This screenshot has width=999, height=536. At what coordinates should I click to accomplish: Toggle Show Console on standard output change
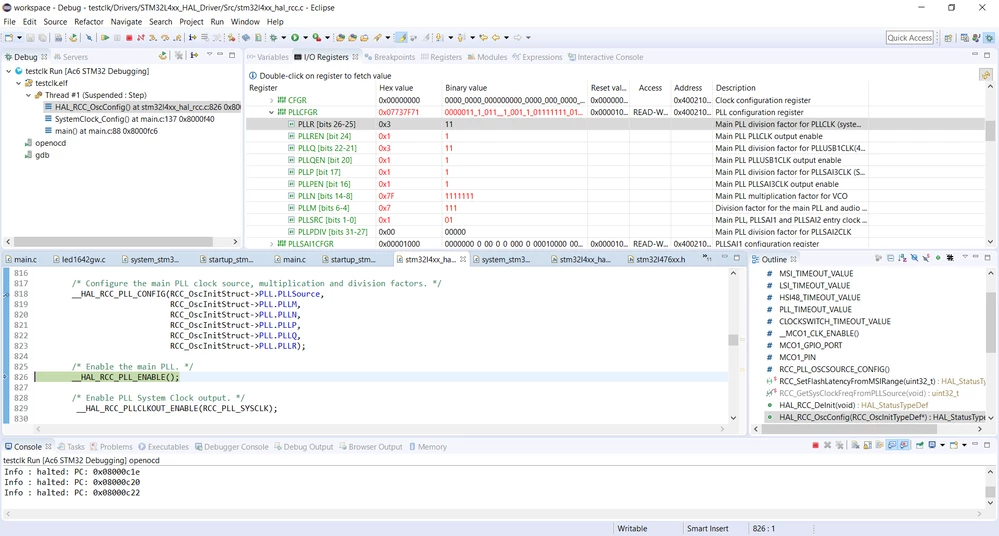[891, 445]
